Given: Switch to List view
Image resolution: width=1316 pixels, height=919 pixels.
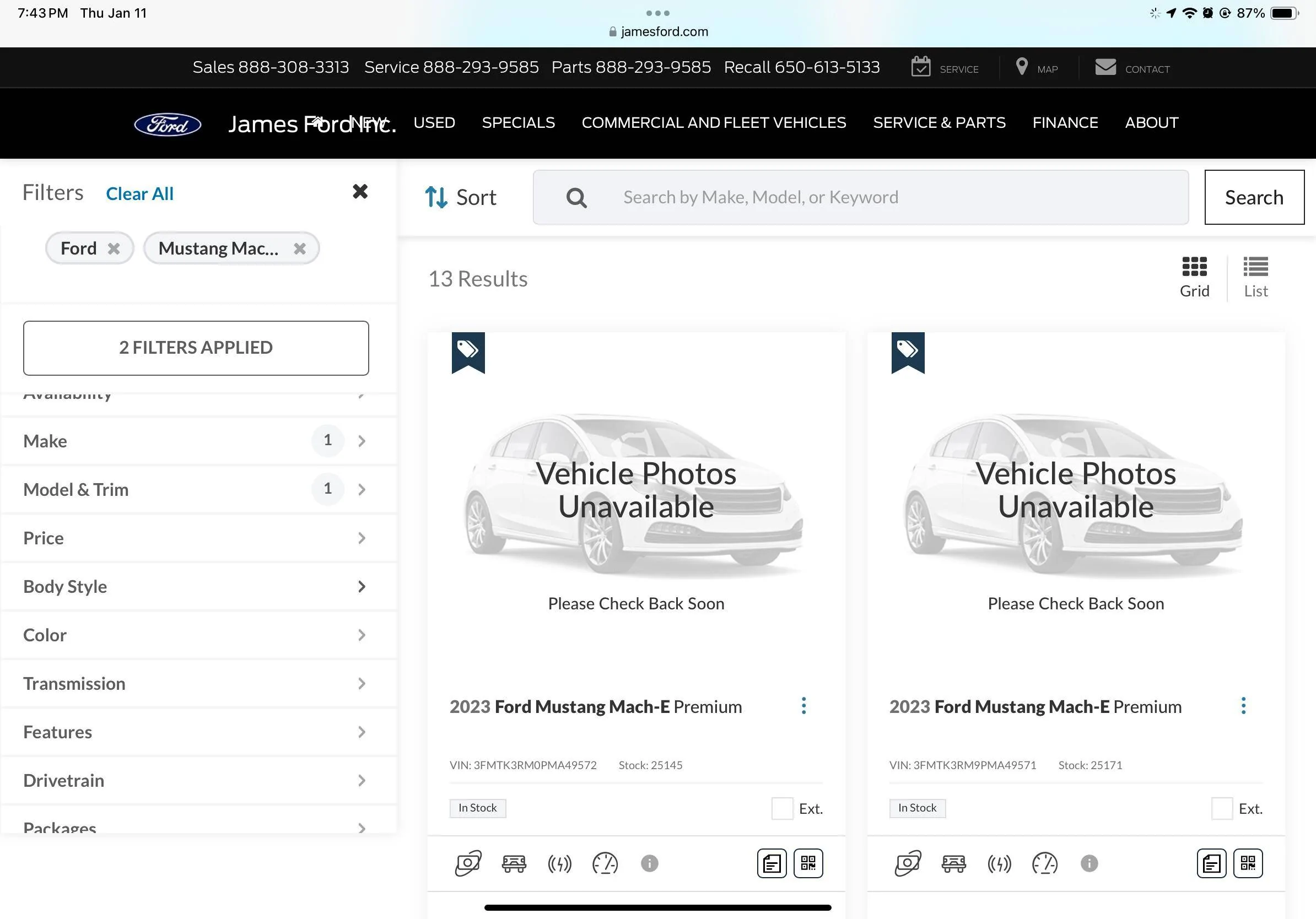Looking at the screenshot, I should click(x=1256, y=277).
